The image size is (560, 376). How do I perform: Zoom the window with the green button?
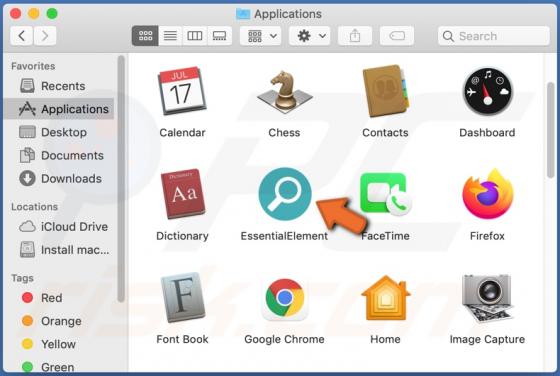[52, 14]
